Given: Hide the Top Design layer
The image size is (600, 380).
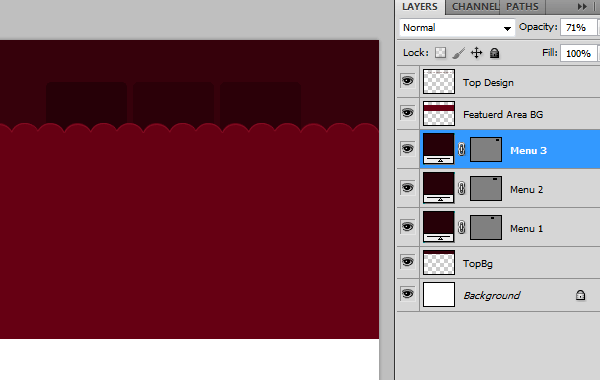Looking at the screenshot, I should tap(408, 81).
